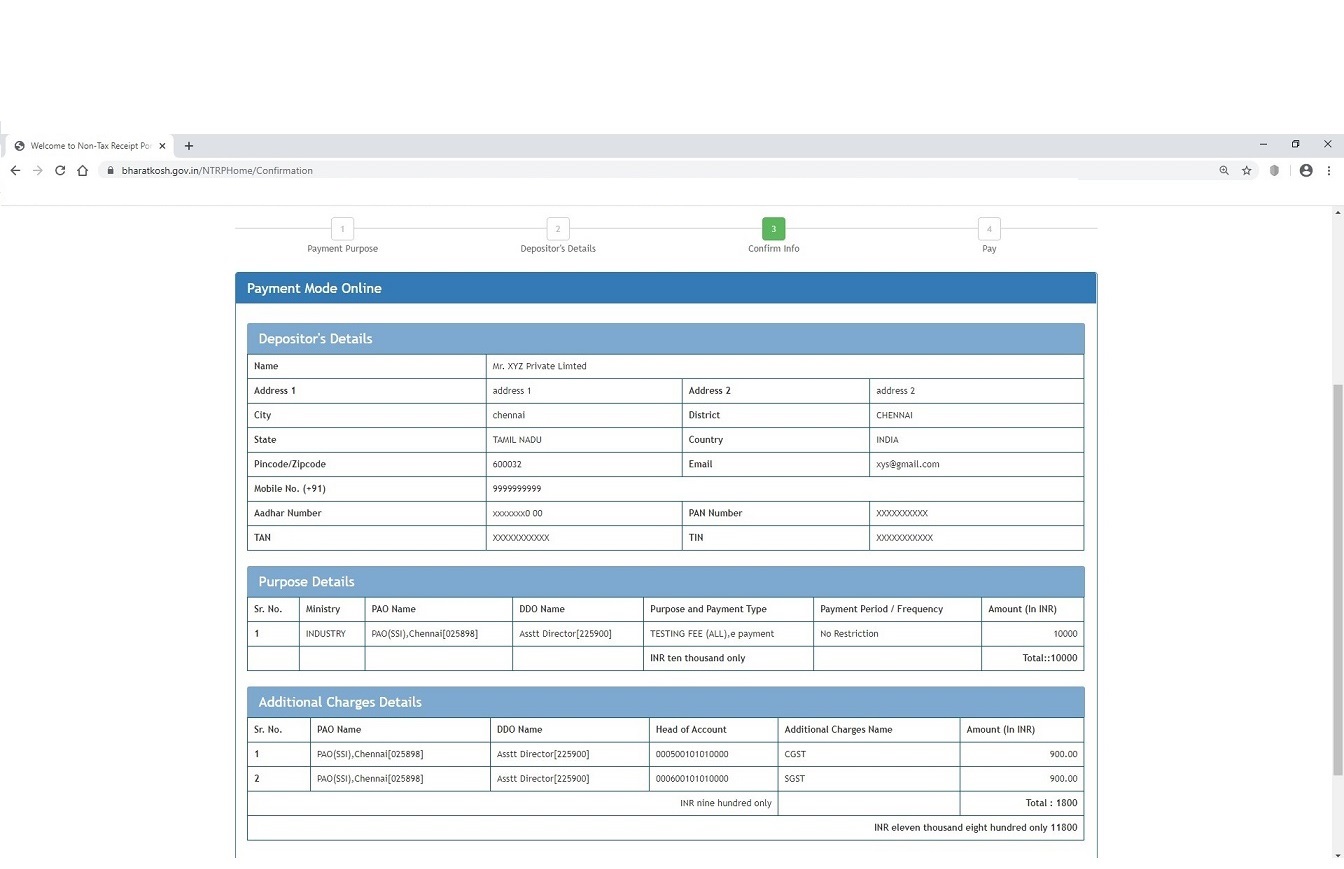Open Chrome three-dot menu
Viewport: 1344px width, 869px height.
pos(1329,171)
